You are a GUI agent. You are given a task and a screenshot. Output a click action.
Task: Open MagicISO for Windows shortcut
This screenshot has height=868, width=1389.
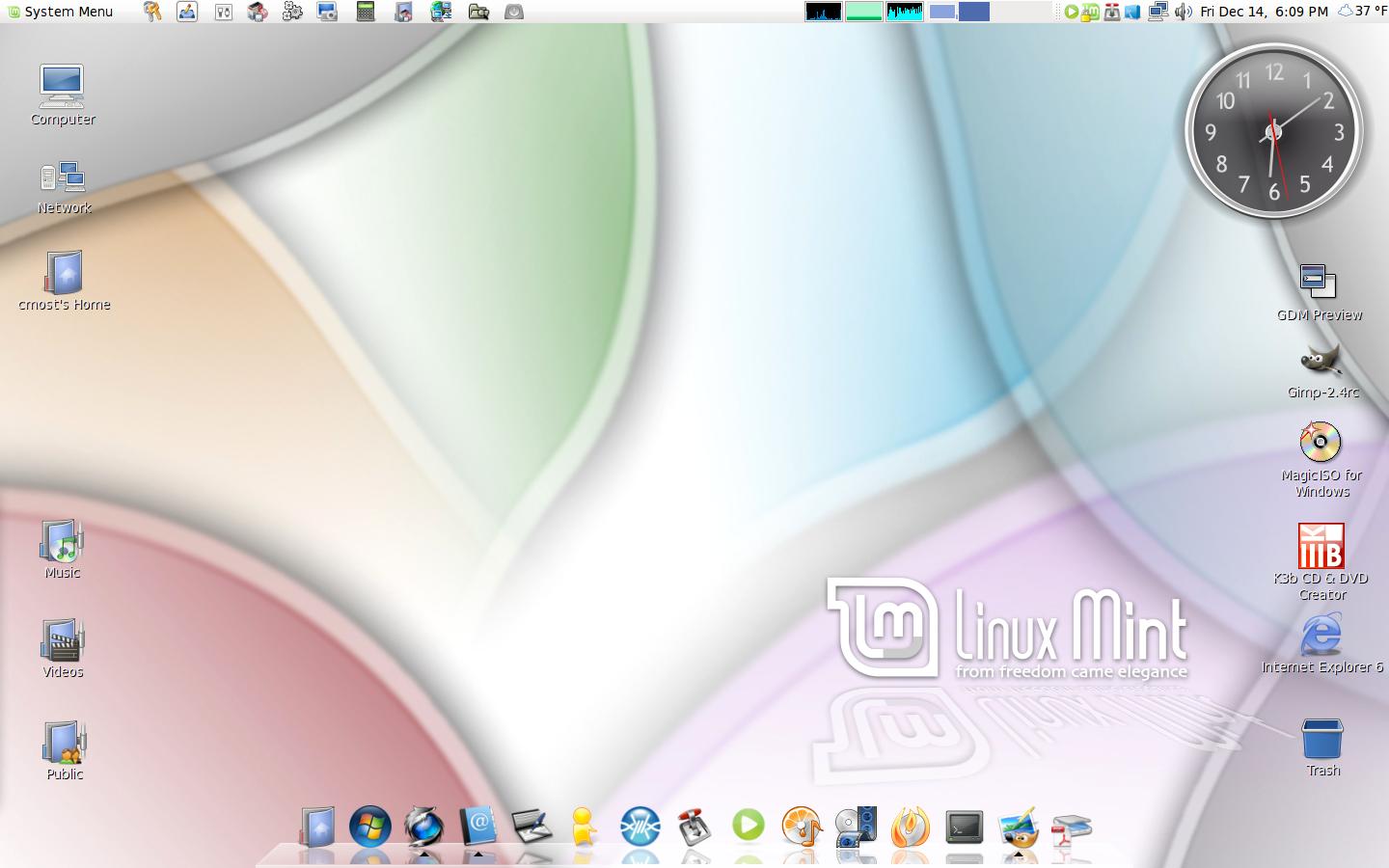pos(1321,459)
